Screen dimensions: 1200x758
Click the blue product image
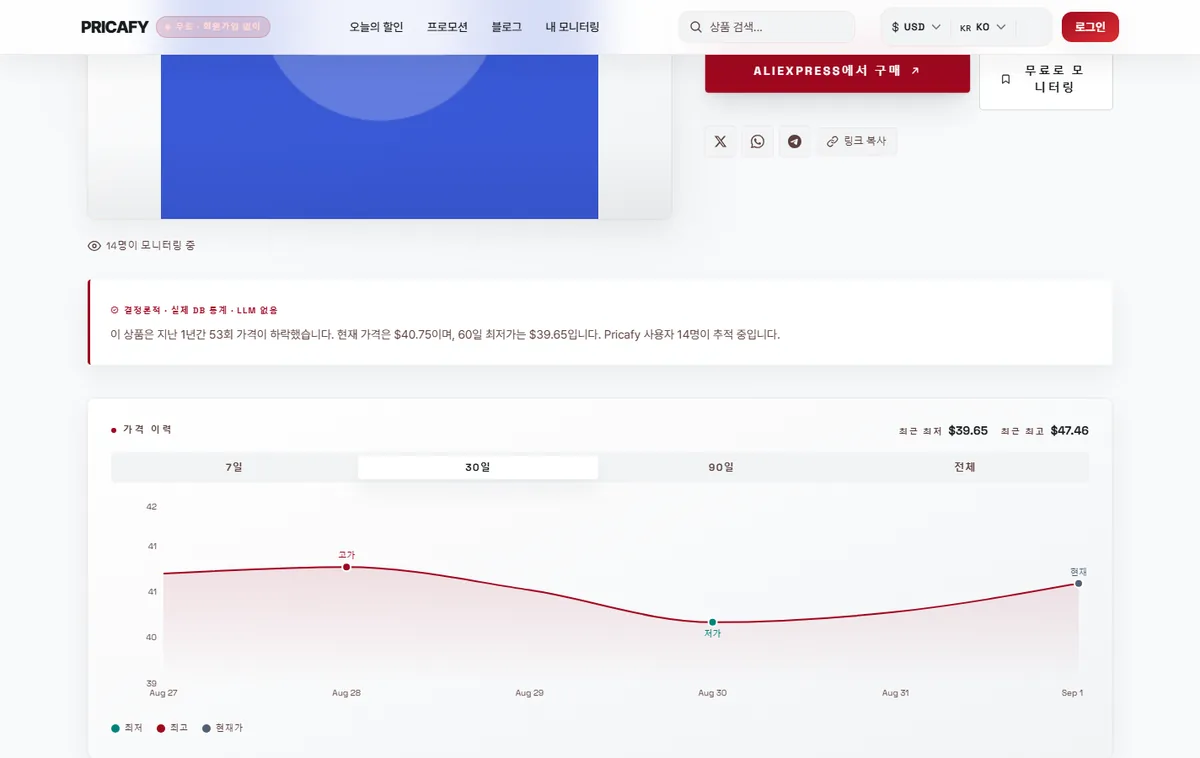pos(379,136)
